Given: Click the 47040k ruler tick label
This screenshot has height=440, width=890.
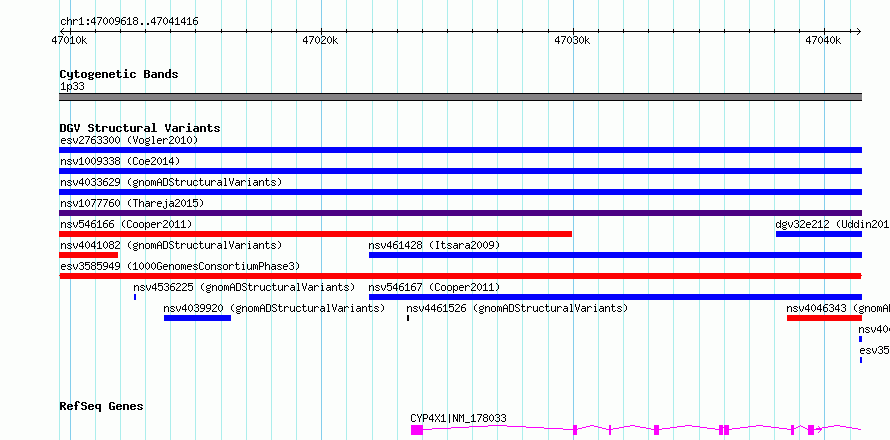Looking at the screenshot, I should point(824,40).
